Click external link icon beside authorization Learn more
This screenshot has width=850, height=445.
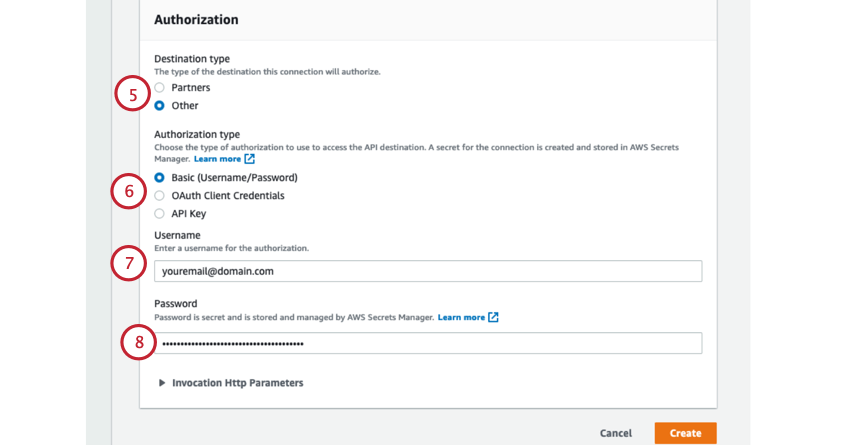(250, 159)
